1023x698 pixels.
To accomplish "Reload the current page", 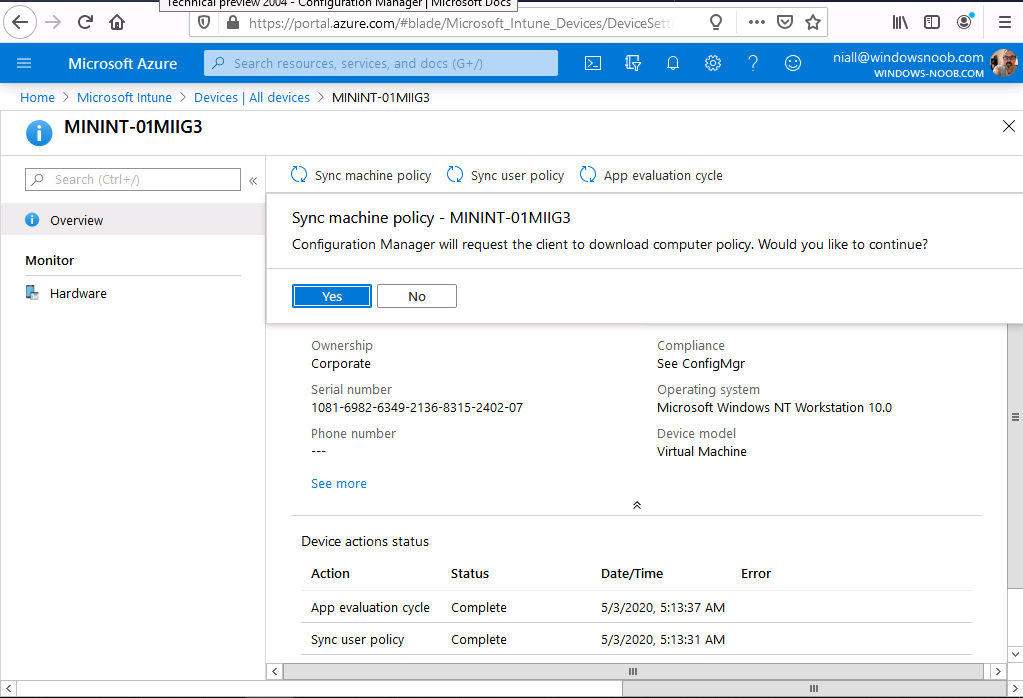I will coord(85,23).
